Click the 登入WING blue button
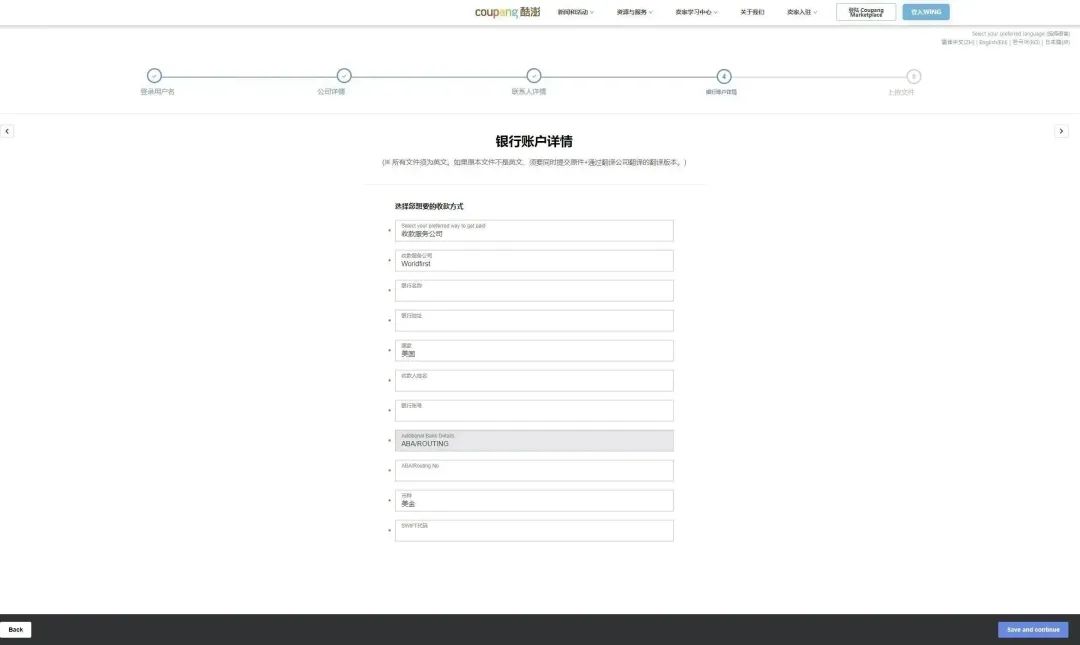The height and width of the screenshot is (645, 1080). coord(926,12)
